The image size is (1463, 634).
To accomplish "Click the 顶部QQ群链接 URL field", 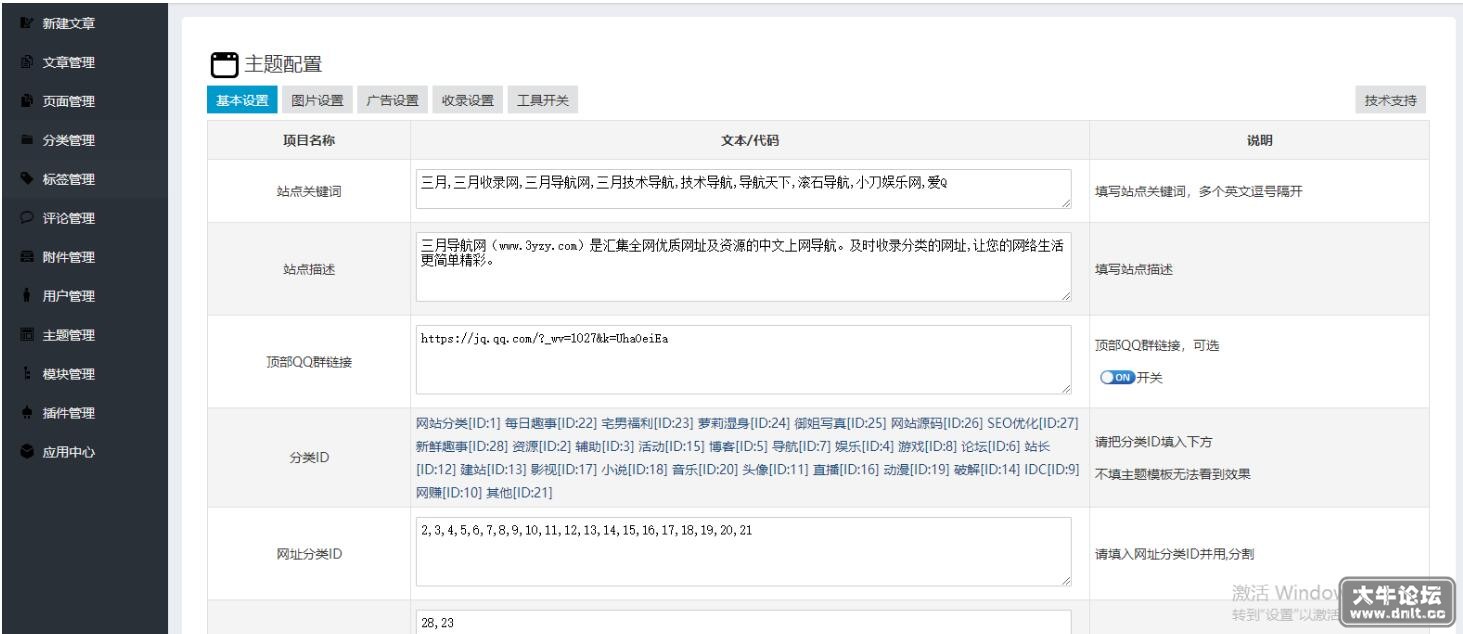I will point(743,360).
